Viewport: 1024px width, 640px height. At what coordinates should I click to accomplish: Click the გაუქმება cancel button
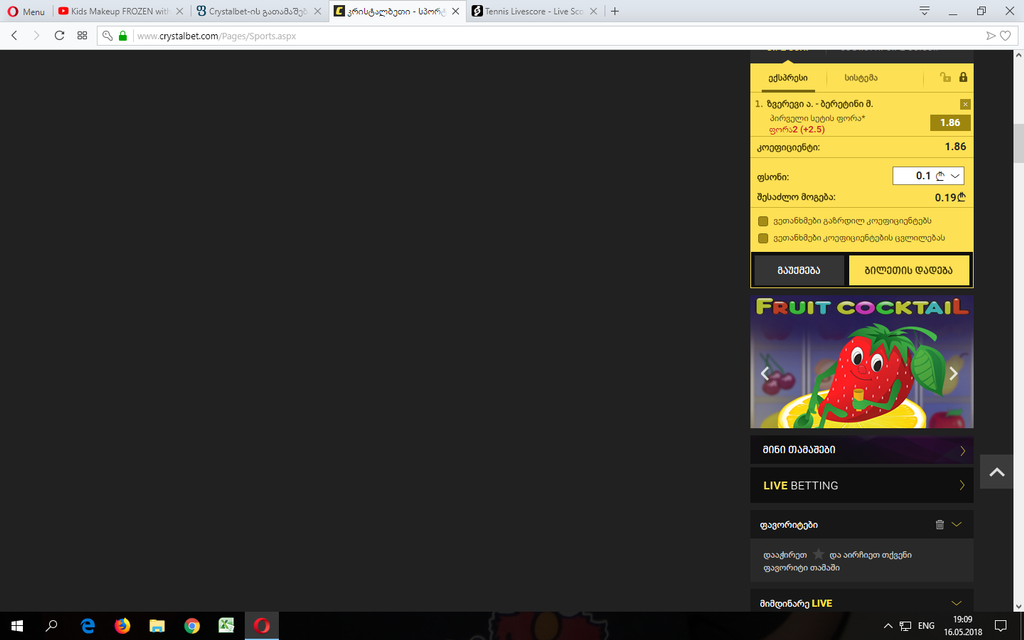point(799,270)
